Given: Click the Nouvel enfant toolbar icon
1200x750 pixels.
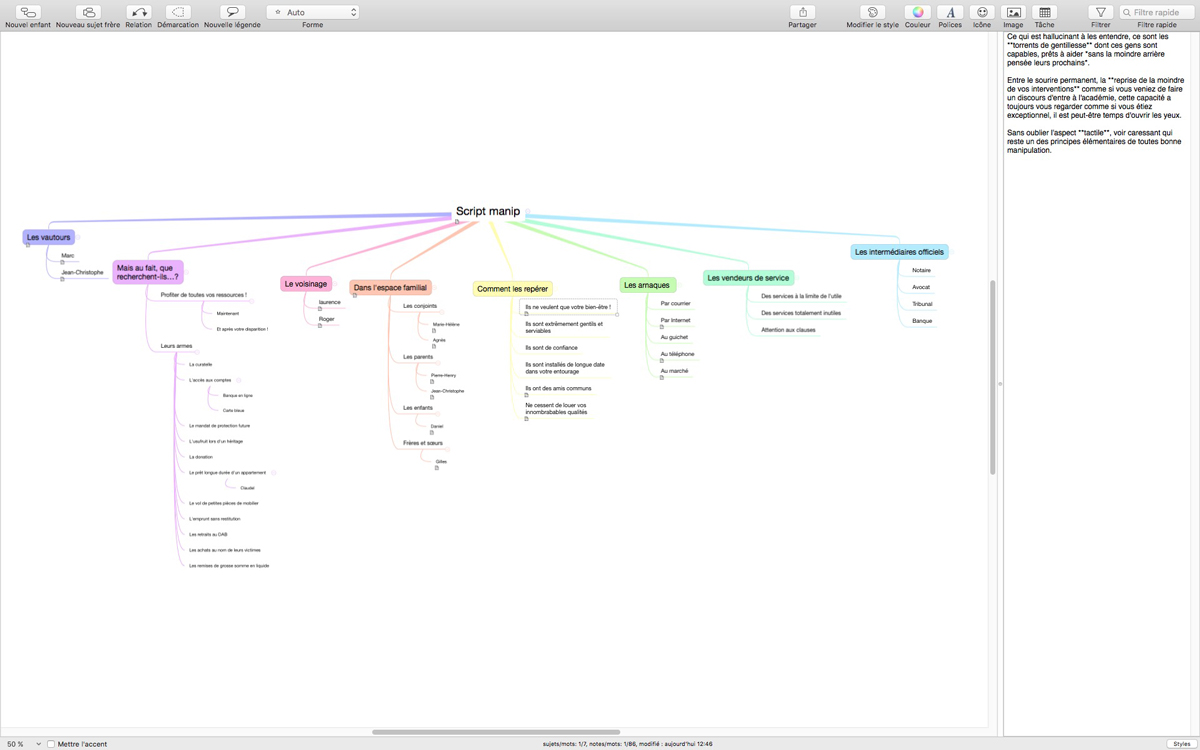Looking at the screenshot, I should [x=28, y=12].
